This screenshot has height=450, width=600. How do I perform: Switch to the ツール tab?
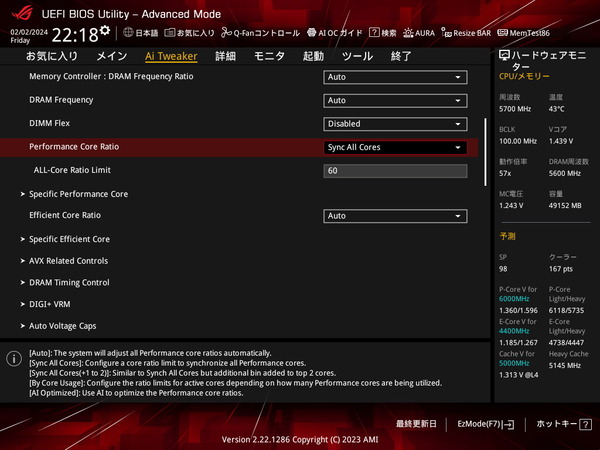[x=357, y=56]
